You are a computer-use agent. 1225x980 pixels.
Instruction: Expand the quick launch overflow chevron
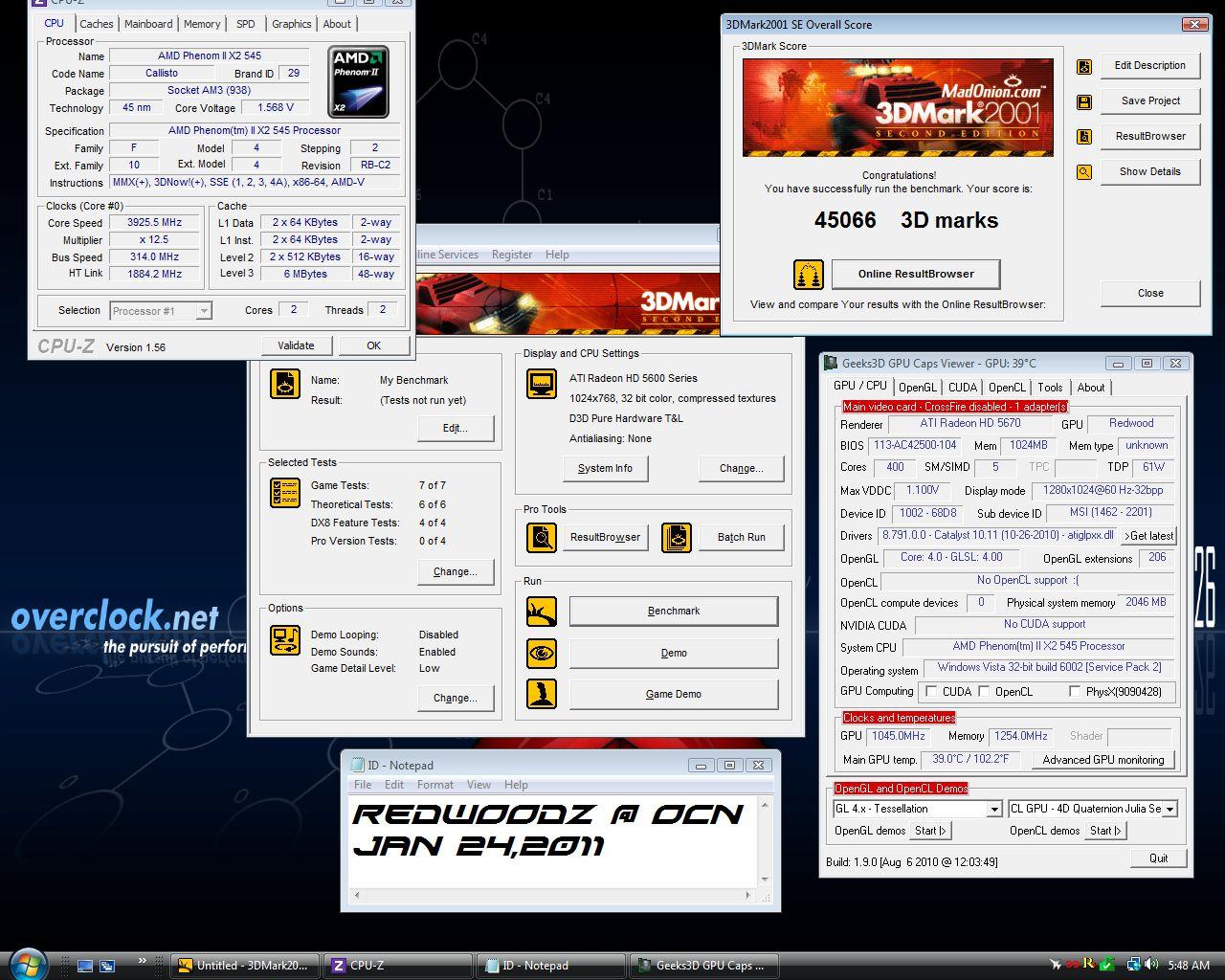pyautogui.click(x=144, y=961)
